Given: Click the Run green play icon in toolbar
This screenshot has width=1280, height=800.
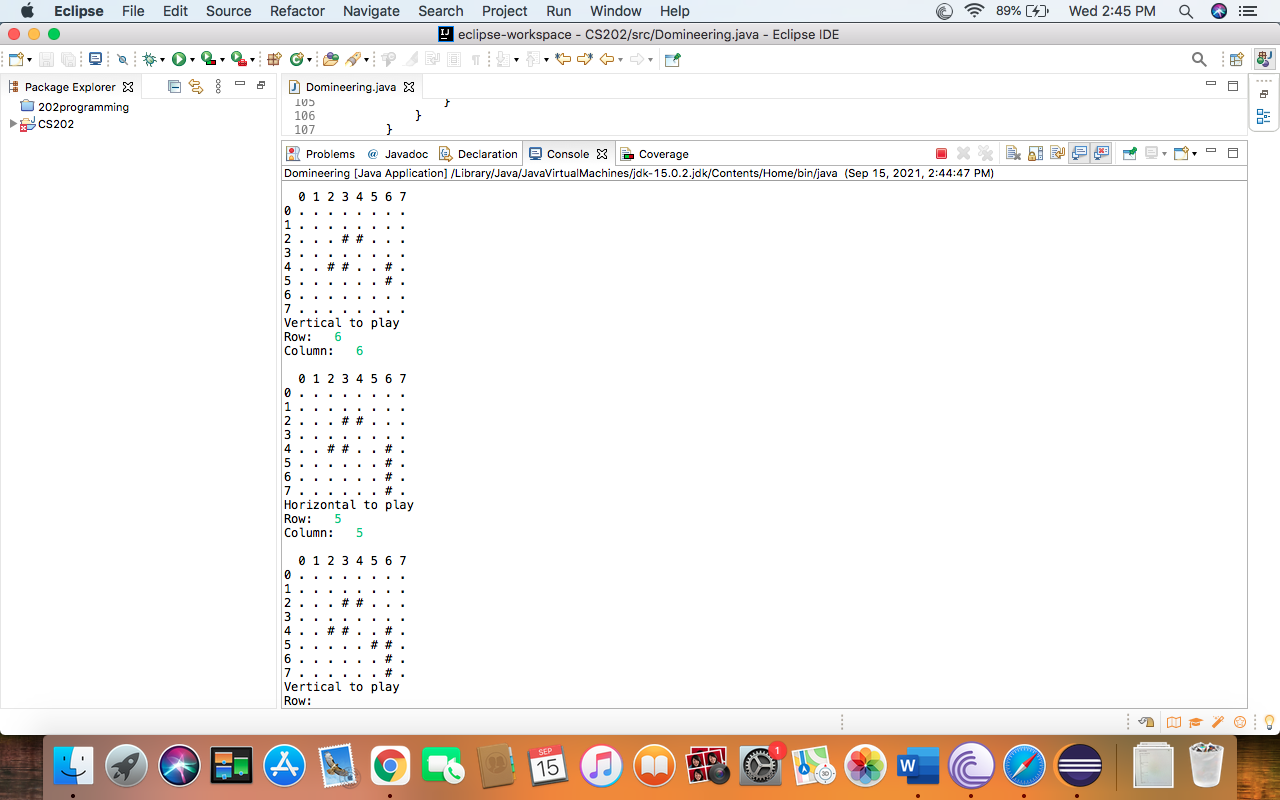Looking at the screenshot, I should click(178, 60).
